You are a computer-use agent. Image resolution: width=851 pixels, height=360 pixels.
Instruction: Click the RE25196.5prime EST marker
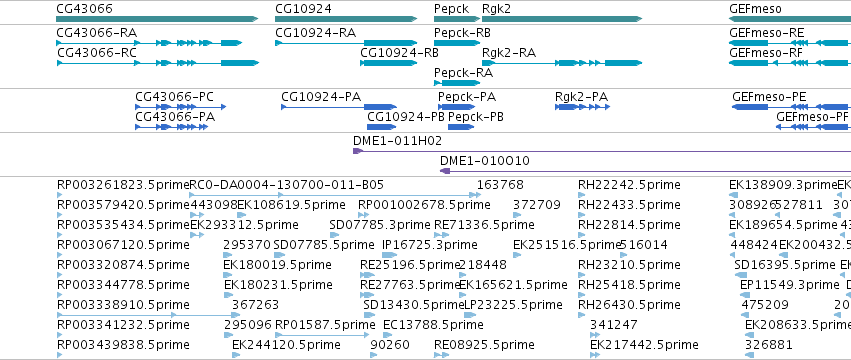pos(367,275)
